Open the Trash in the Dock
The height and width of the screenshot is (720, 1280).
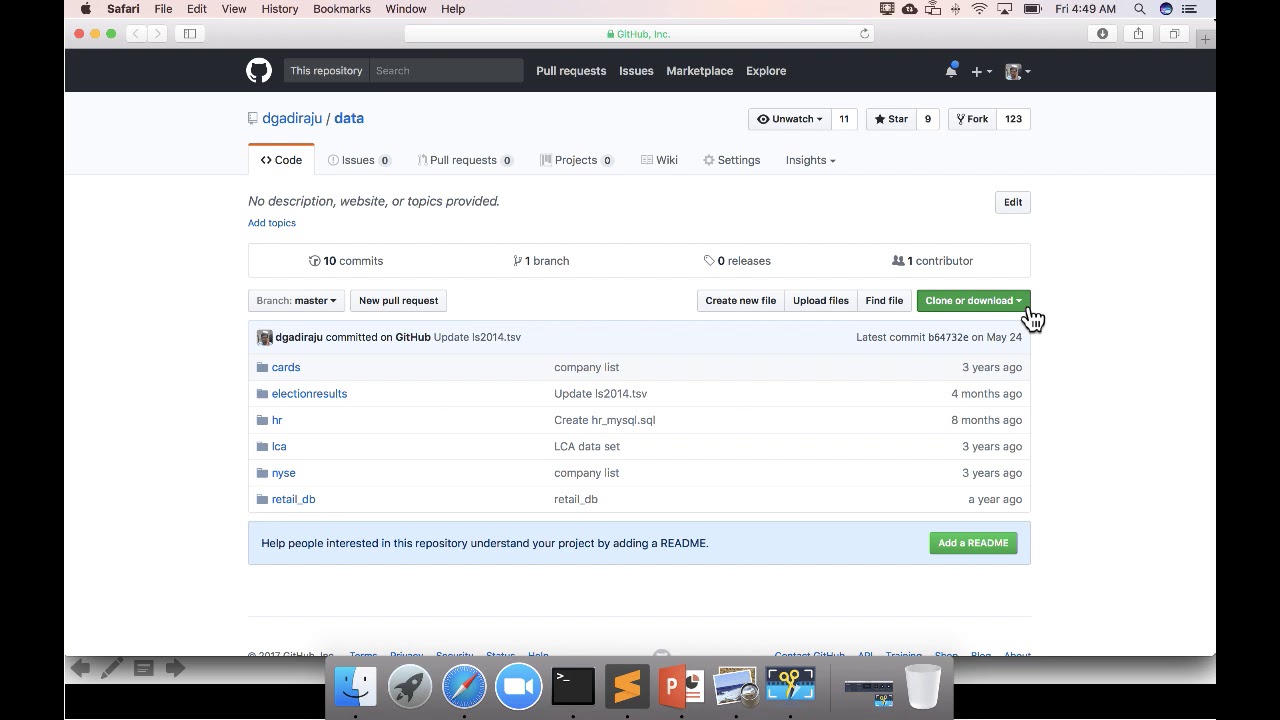point(922,686)
